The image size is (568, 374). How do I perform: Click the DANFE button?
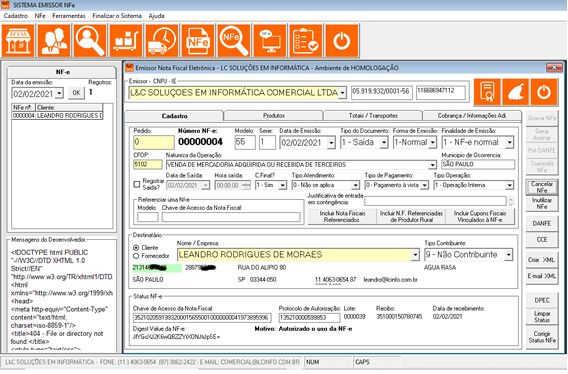(x=542, y=224)
